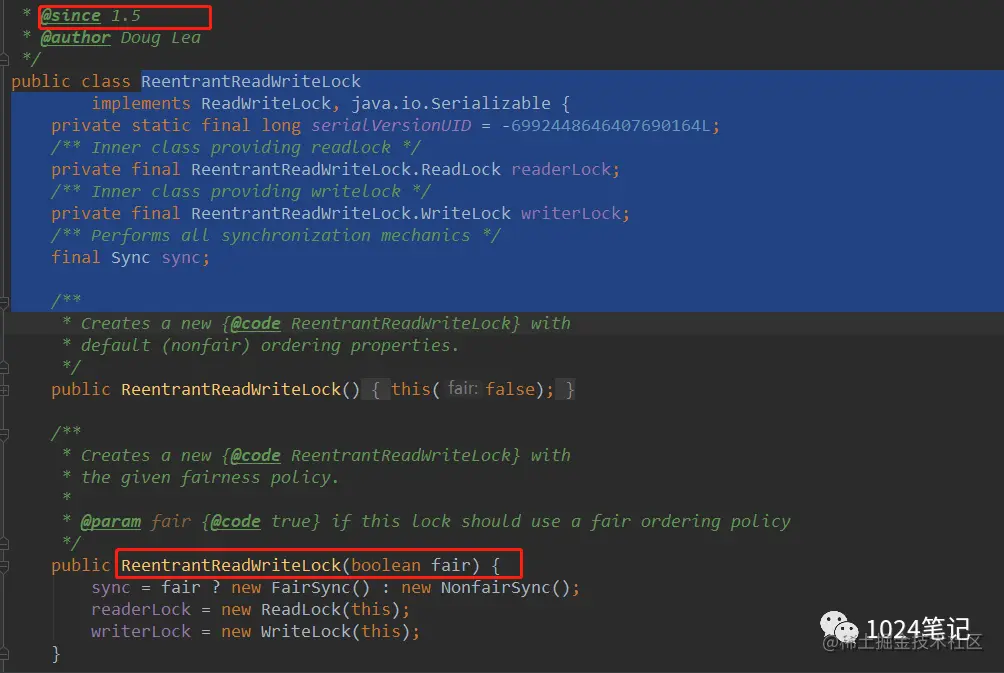
Task: Fold the javadoc starting above 'the given fairness policy'
Action: point(4,433)
